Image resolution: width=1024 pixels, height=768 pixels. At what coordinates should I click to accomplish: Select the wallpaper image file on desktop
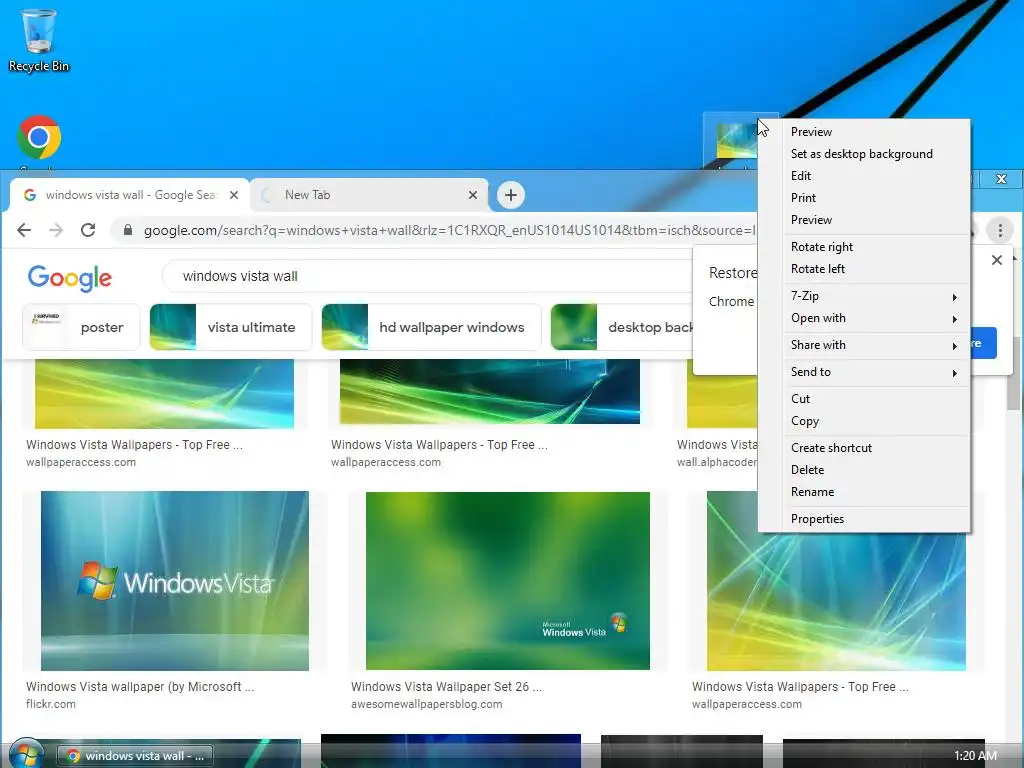(x=735, y=140)
